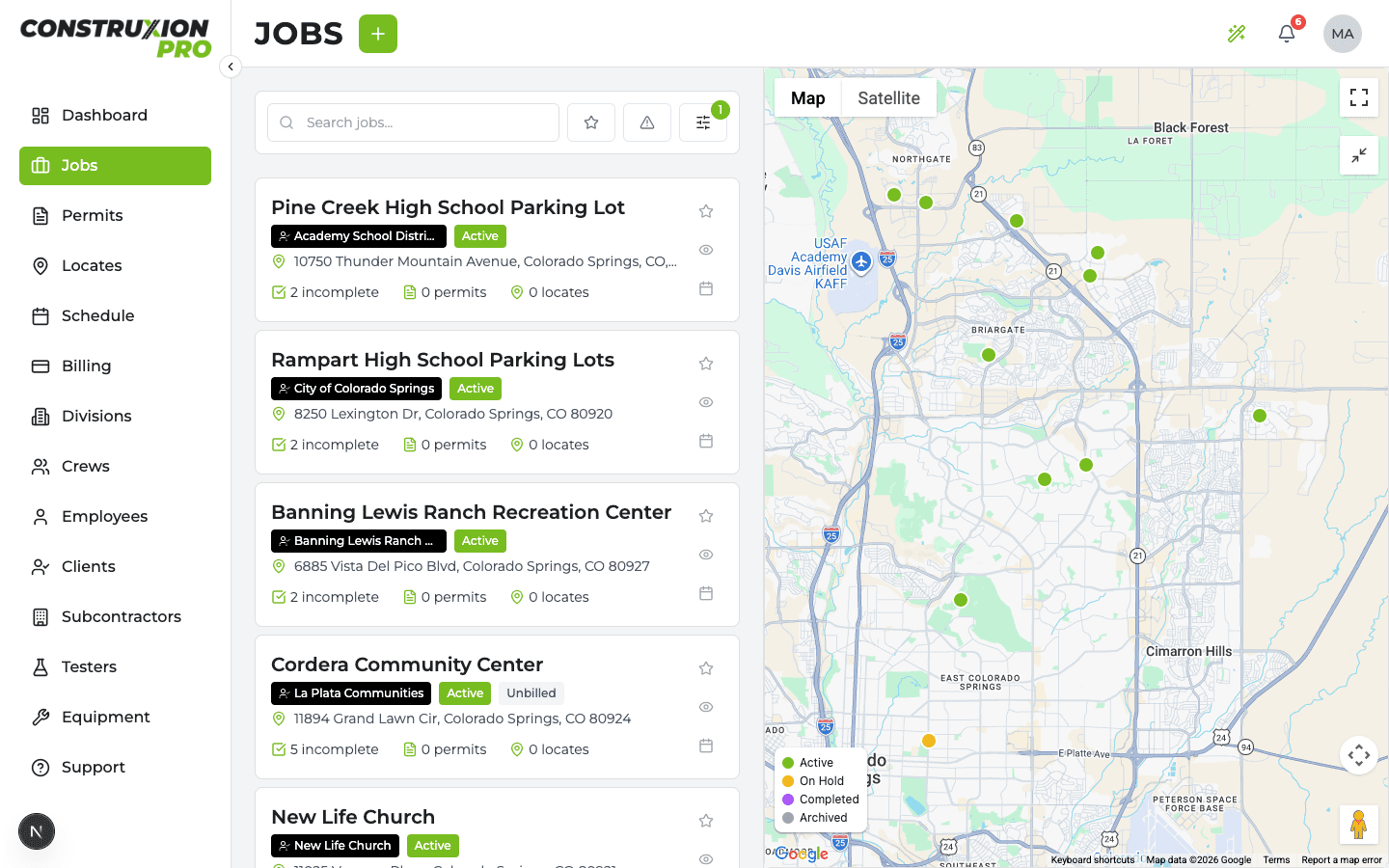Open Divisions from sidebar

pos(115,417)
